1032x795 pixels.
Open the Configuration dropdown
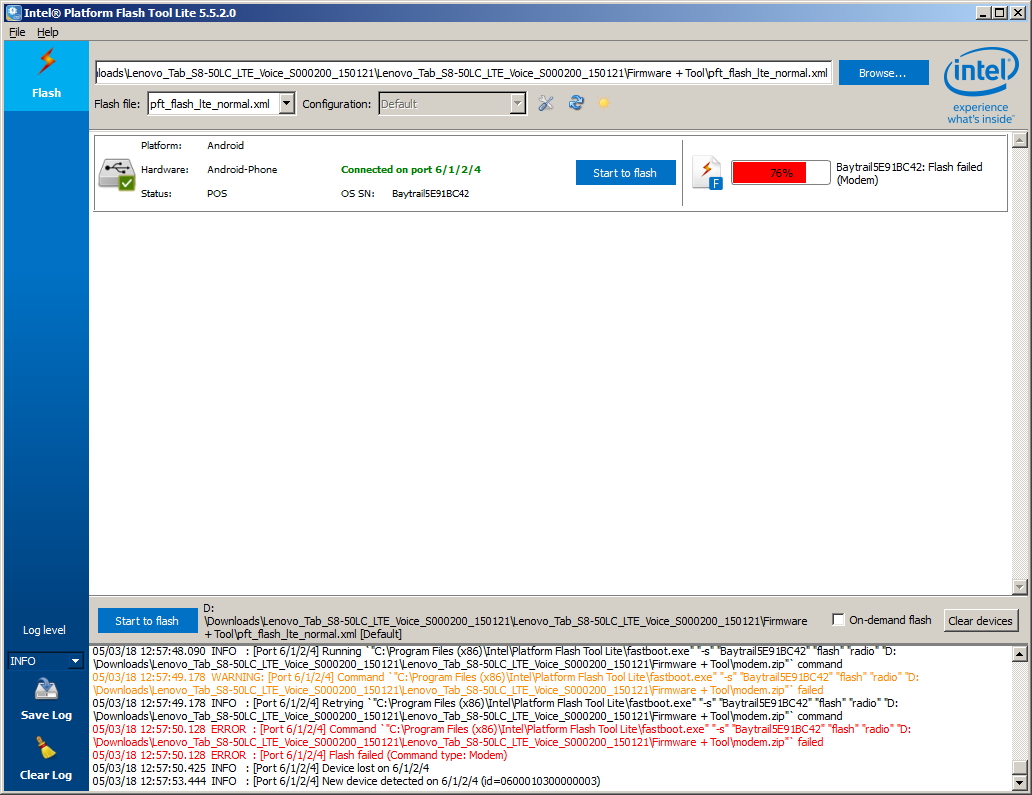518,103
